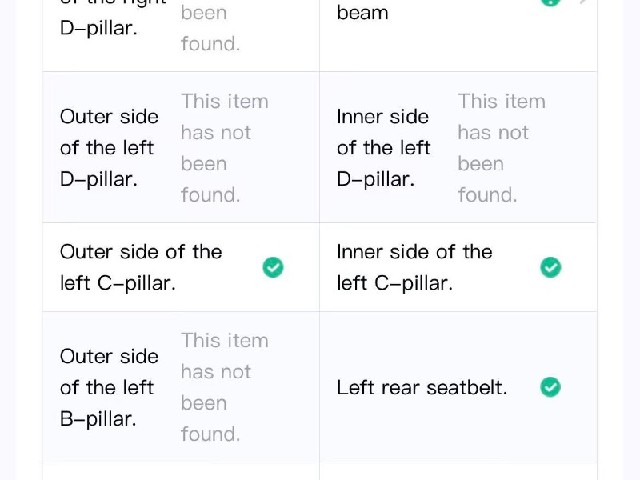Image resolution: width=640 pixels, height=480 pixels.
Task: Click the Left rear seatbelt green checkmark
Action: point(551,387)
